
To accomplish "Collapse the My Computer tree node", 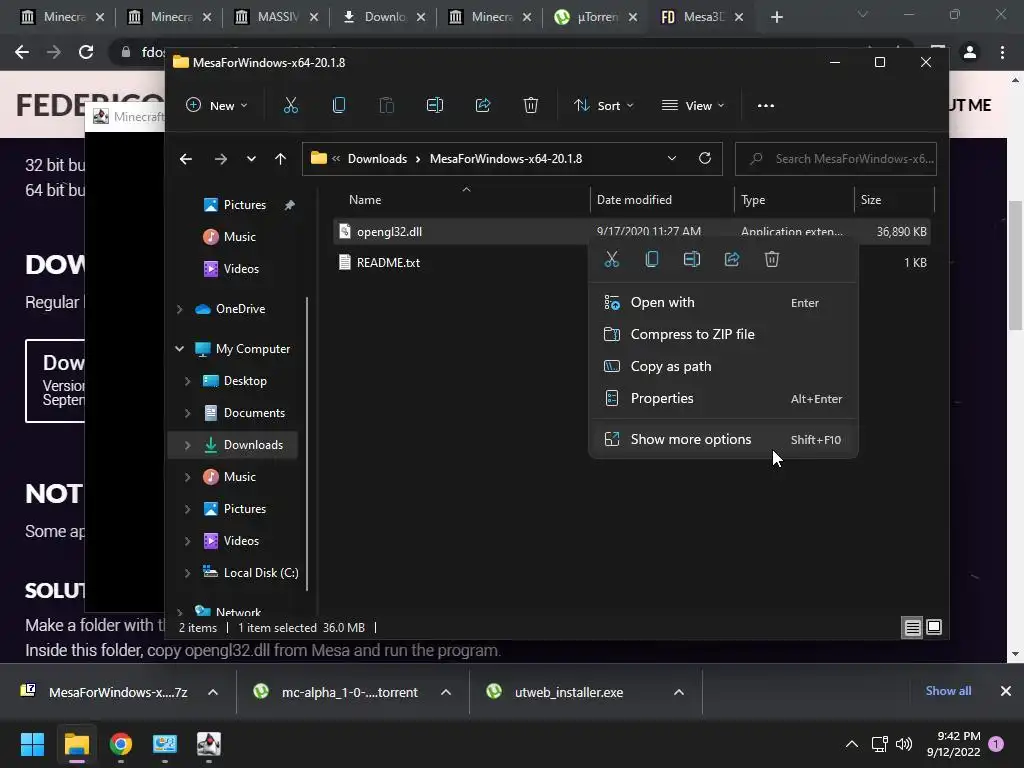I will (x=180, y=349).
